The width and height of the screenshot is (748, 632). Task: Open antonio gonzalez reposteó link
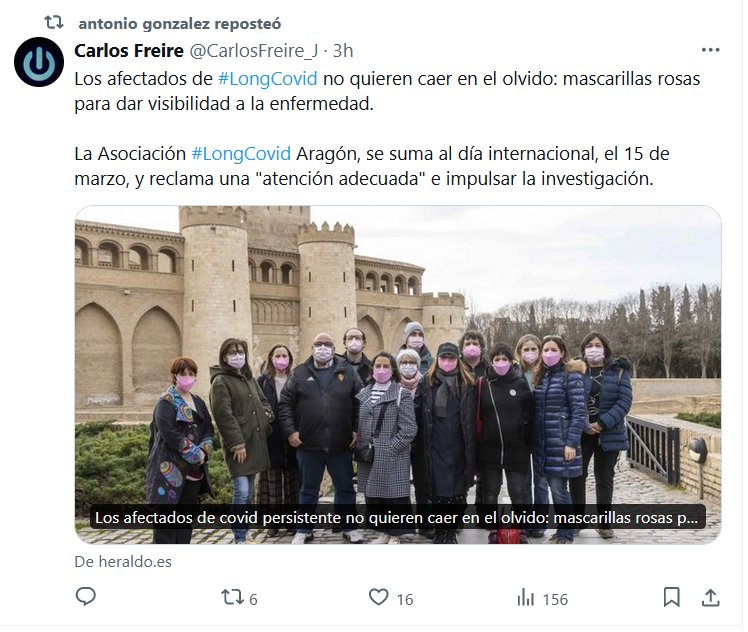(180, 23)
